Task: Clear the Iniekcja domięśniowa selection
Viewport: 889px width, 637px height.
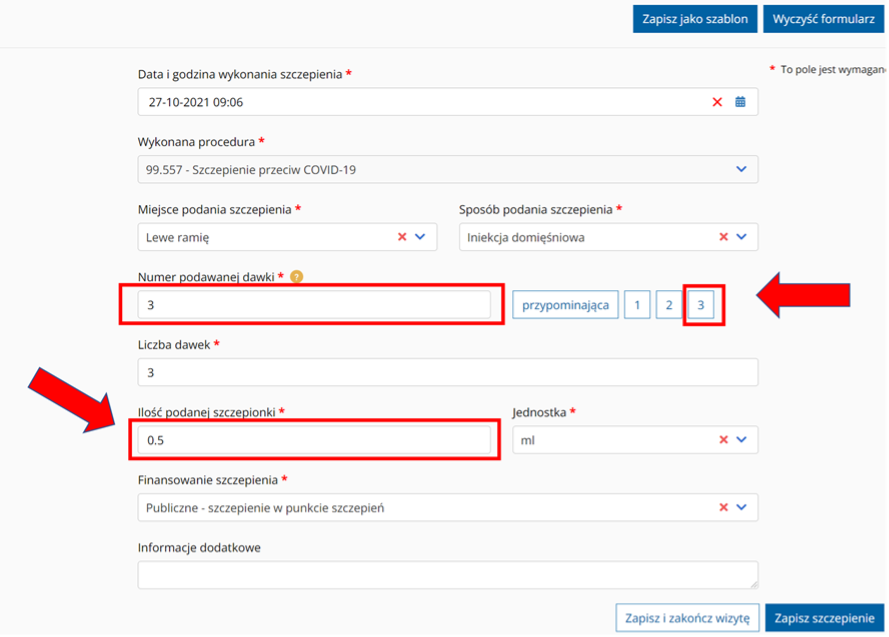Action: [723, 237]
